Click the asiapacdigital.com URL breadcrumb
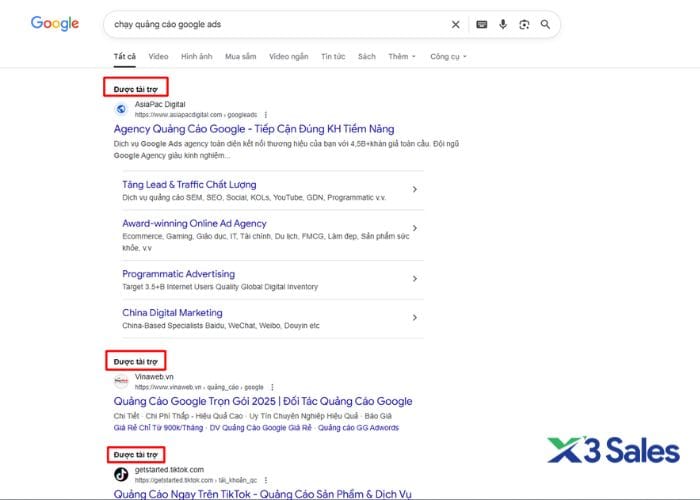The image size is (700, 500). tap(196, 115)
